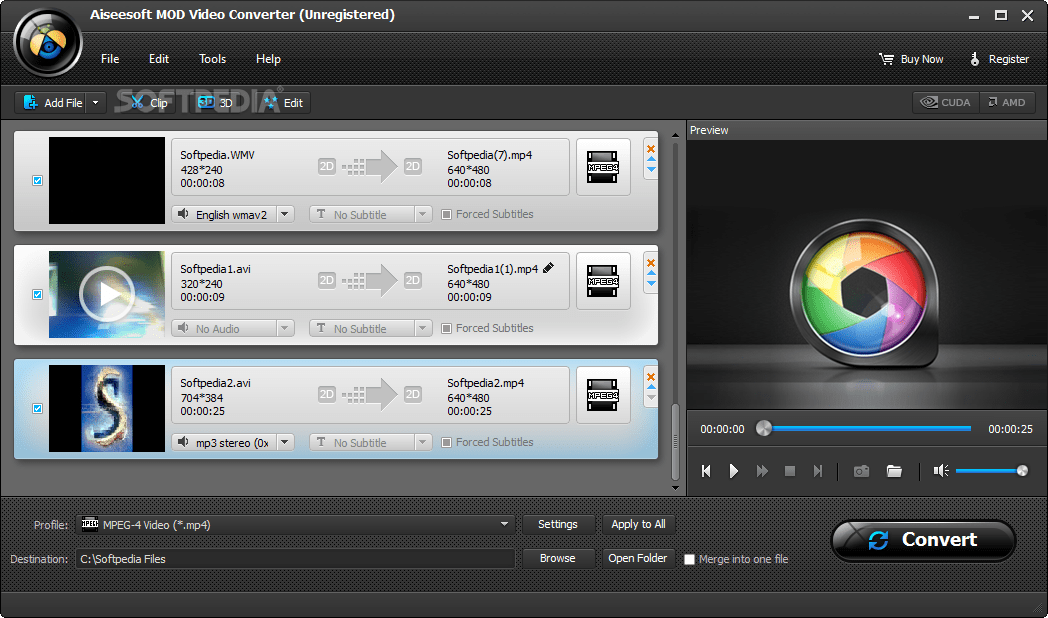Screen dimensions: 1048x618
Task: Enable CUDA acceleration
Action: tap(944, 101)
